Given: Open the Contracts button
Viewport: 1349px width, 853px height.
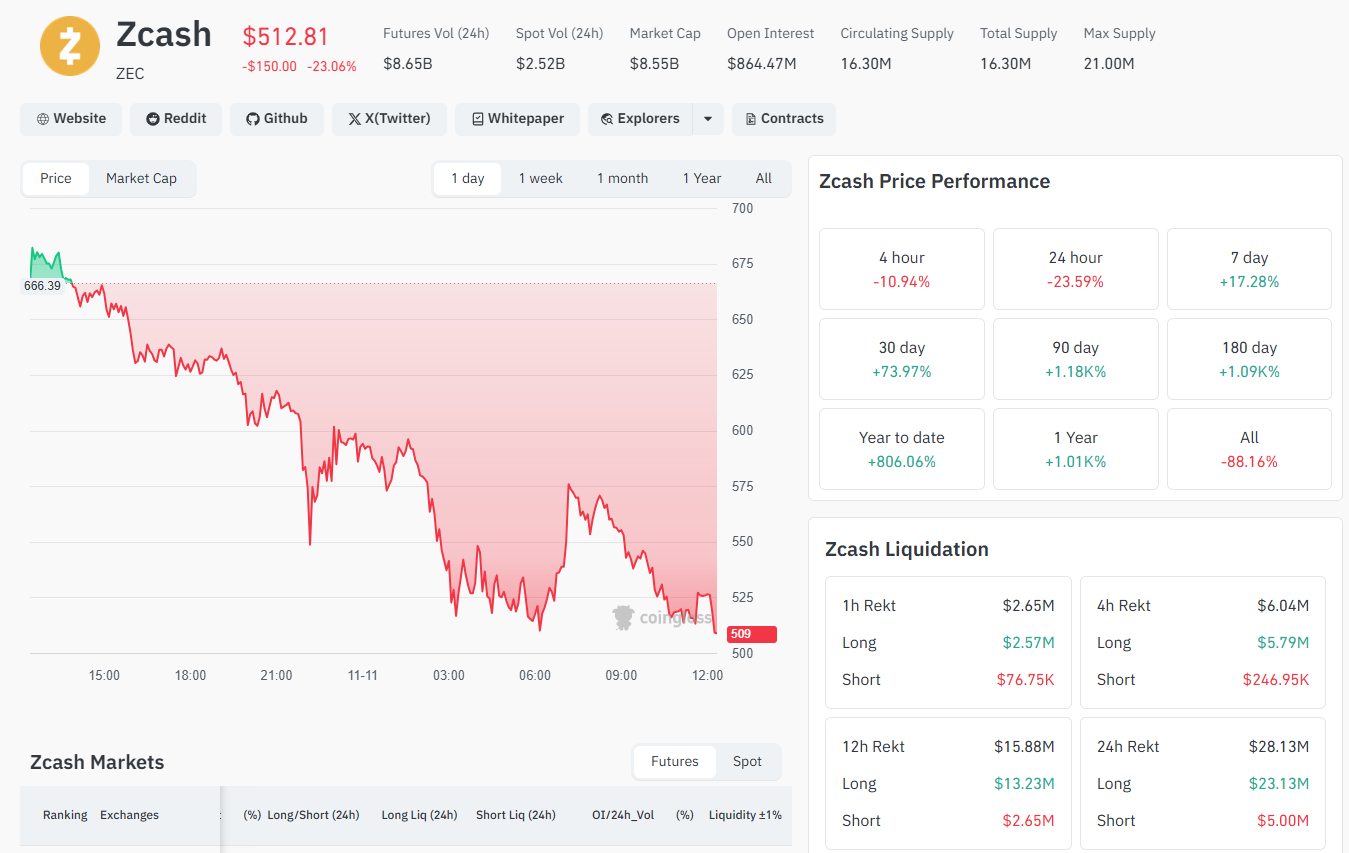Looking at the screenshot, I should tap(784, 119).
